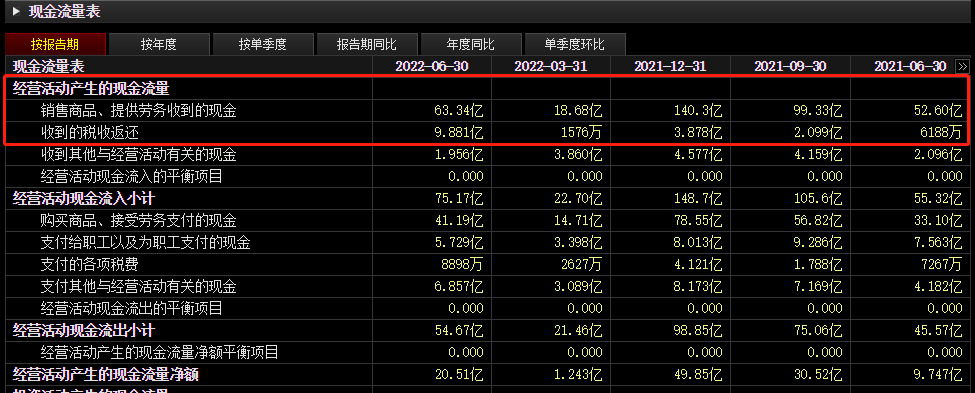Click the 2021-12-31 column header
This screenshot has width=975, height=393.
coord(670,67)
